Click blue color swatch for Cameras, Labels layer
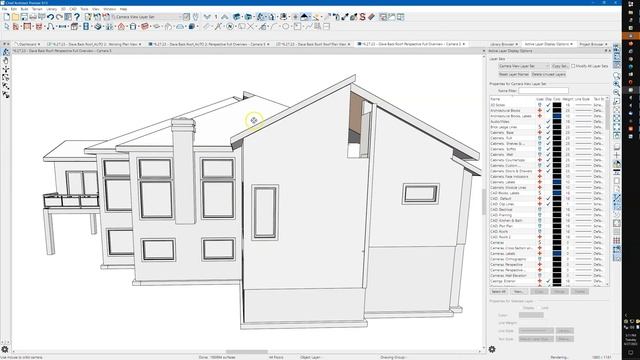 [x=557, y=253]
